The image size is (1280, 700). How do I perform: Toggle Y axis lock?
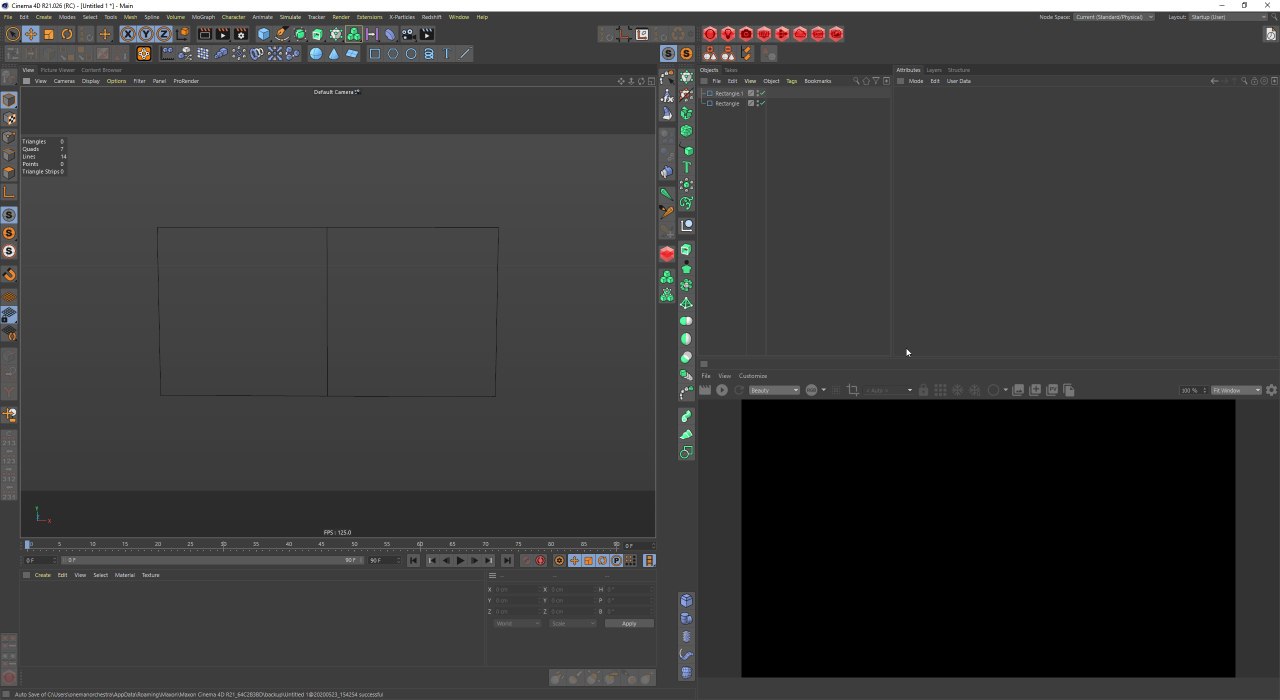(x=146, y=34)
